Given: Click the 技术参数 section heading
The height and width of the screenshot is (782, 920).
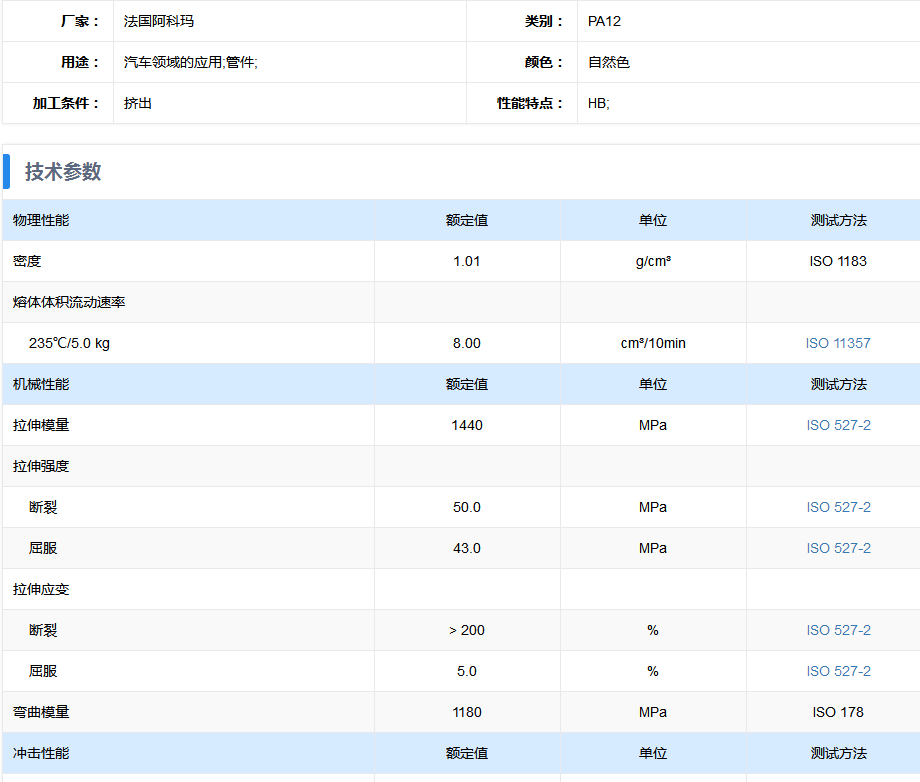Looking at the screenshot, I should pos(63,172).
